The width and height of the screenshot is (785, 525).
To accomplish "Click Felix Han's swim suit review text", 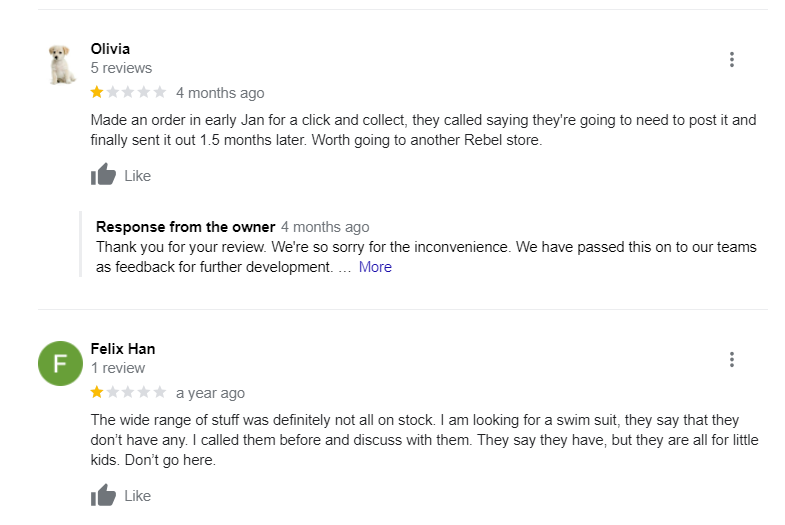I will click(x=423, y=440).
